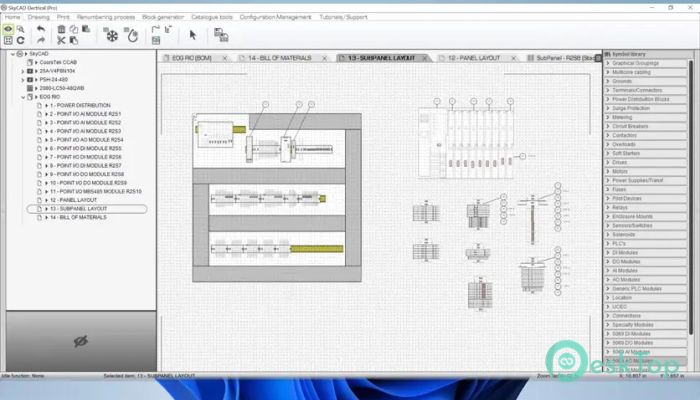The image size is (700, 400).
Task: Select 12 - PANEL LAYOUT in project tree
Action: click(73, 200)
